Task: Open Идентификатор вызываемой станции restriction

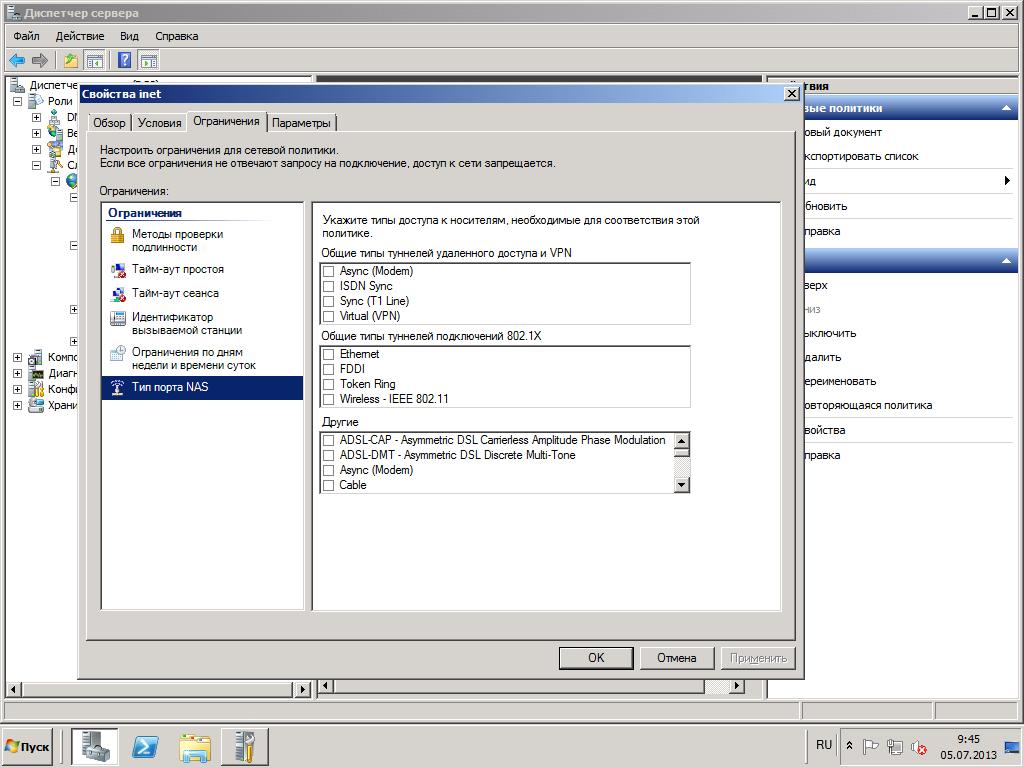Action: [186, 323]
